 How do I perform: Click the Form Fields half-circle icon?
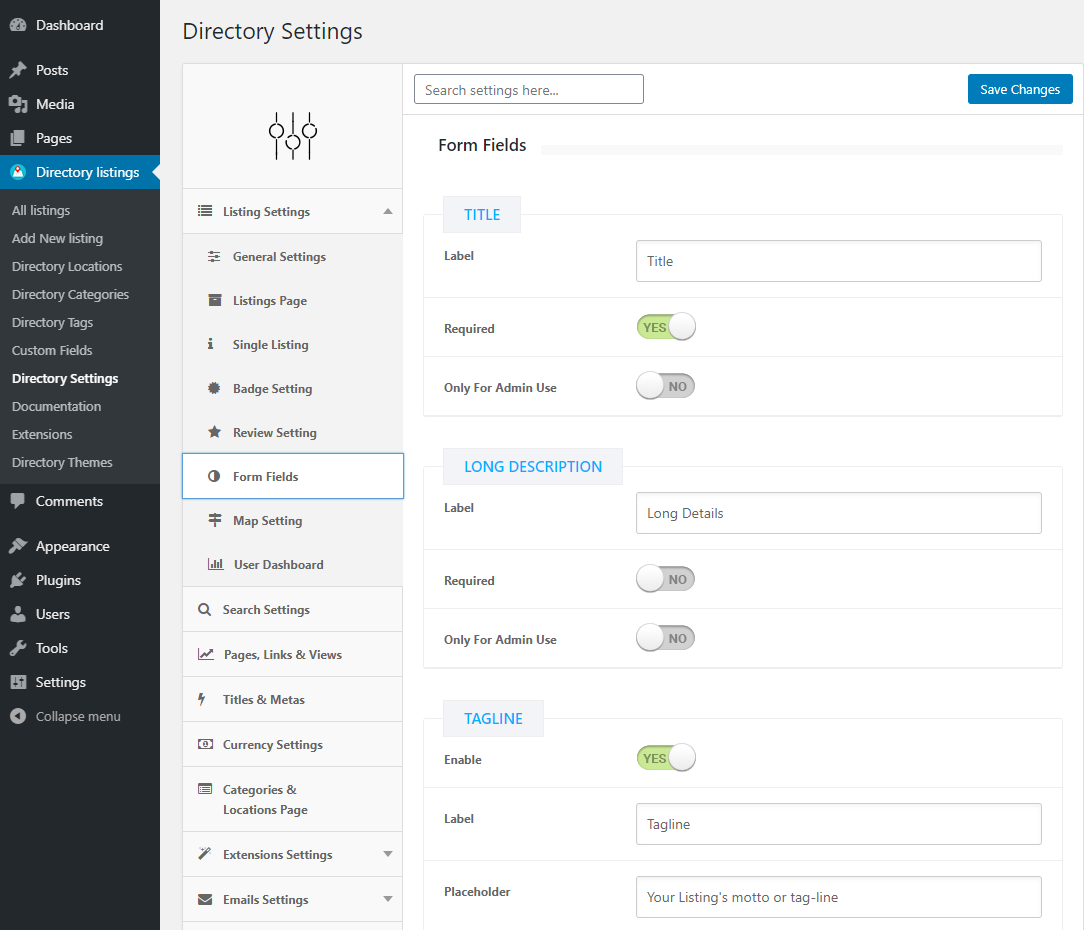(x=214, y=476)
